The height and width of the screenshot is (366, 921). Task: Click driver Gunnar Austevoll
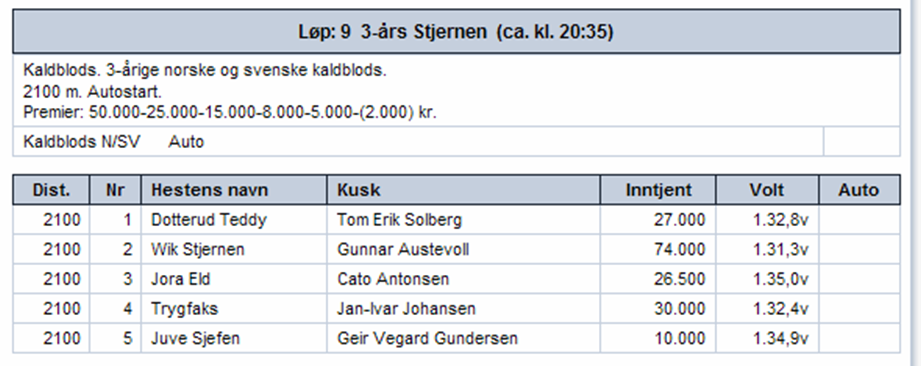[x=403, y=250]
